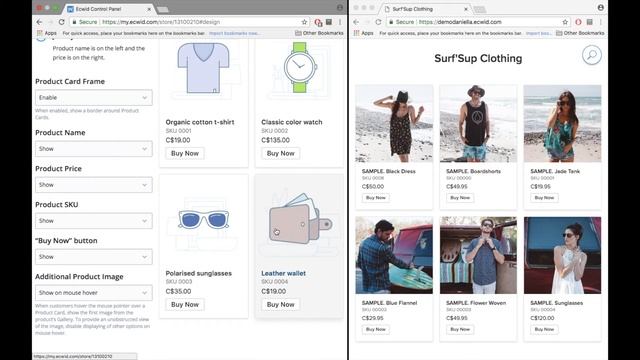Go back in the Ecwid Control Panel window
640x360 pixels.
click(39, 22)
